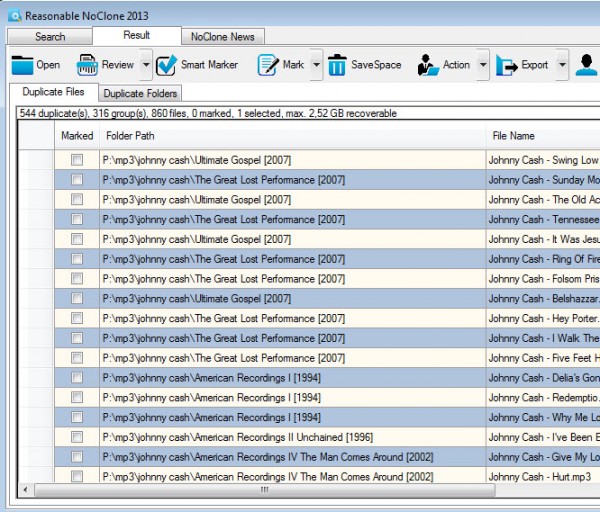600x512 pixels.
Task: Select the Hurt.mp3 file name cell
Action: (543, 477)
